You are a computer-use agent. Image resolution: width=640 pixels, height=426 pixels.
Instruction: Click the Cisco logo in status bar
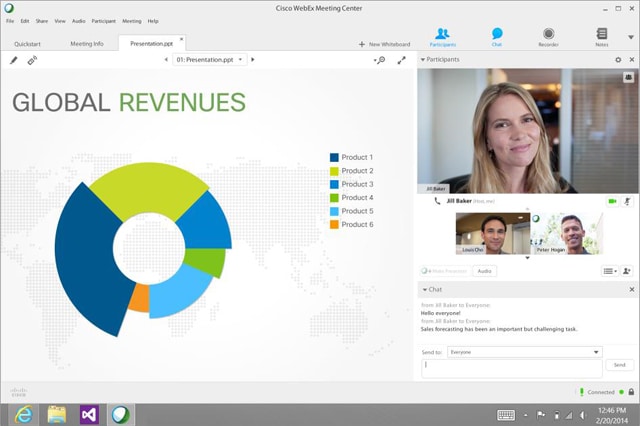18,392
